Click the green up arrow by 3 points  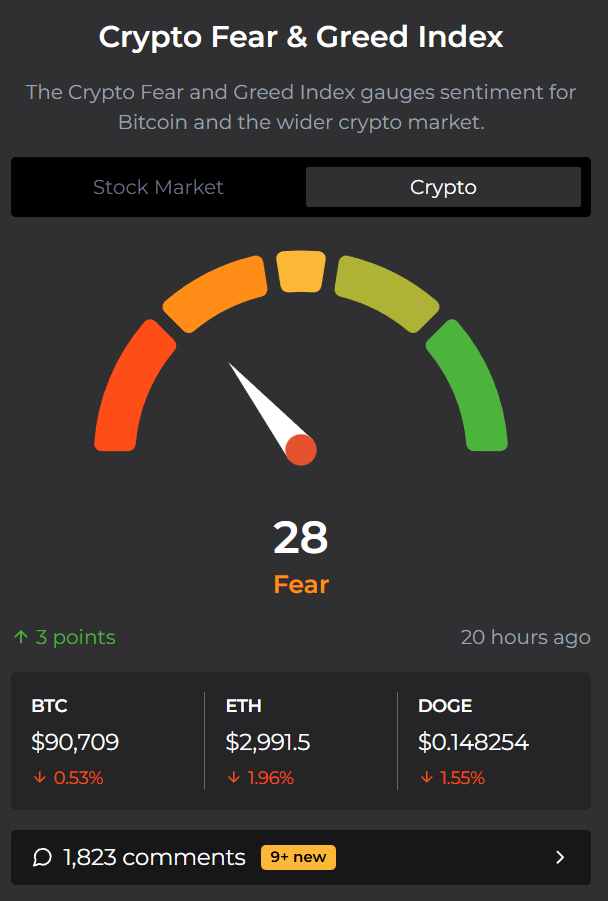pyautogui.click(x=21, y=637)
